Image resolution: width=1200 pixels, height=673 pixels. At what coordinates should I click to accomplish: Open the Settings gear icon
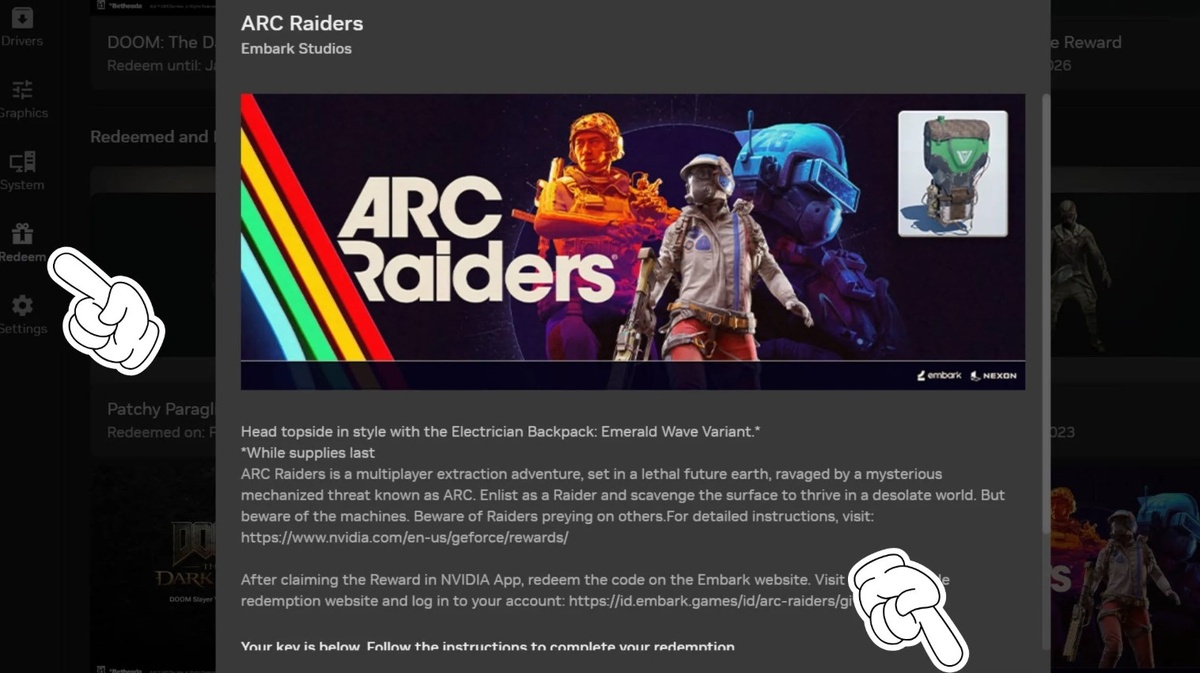tap(22, 305)
